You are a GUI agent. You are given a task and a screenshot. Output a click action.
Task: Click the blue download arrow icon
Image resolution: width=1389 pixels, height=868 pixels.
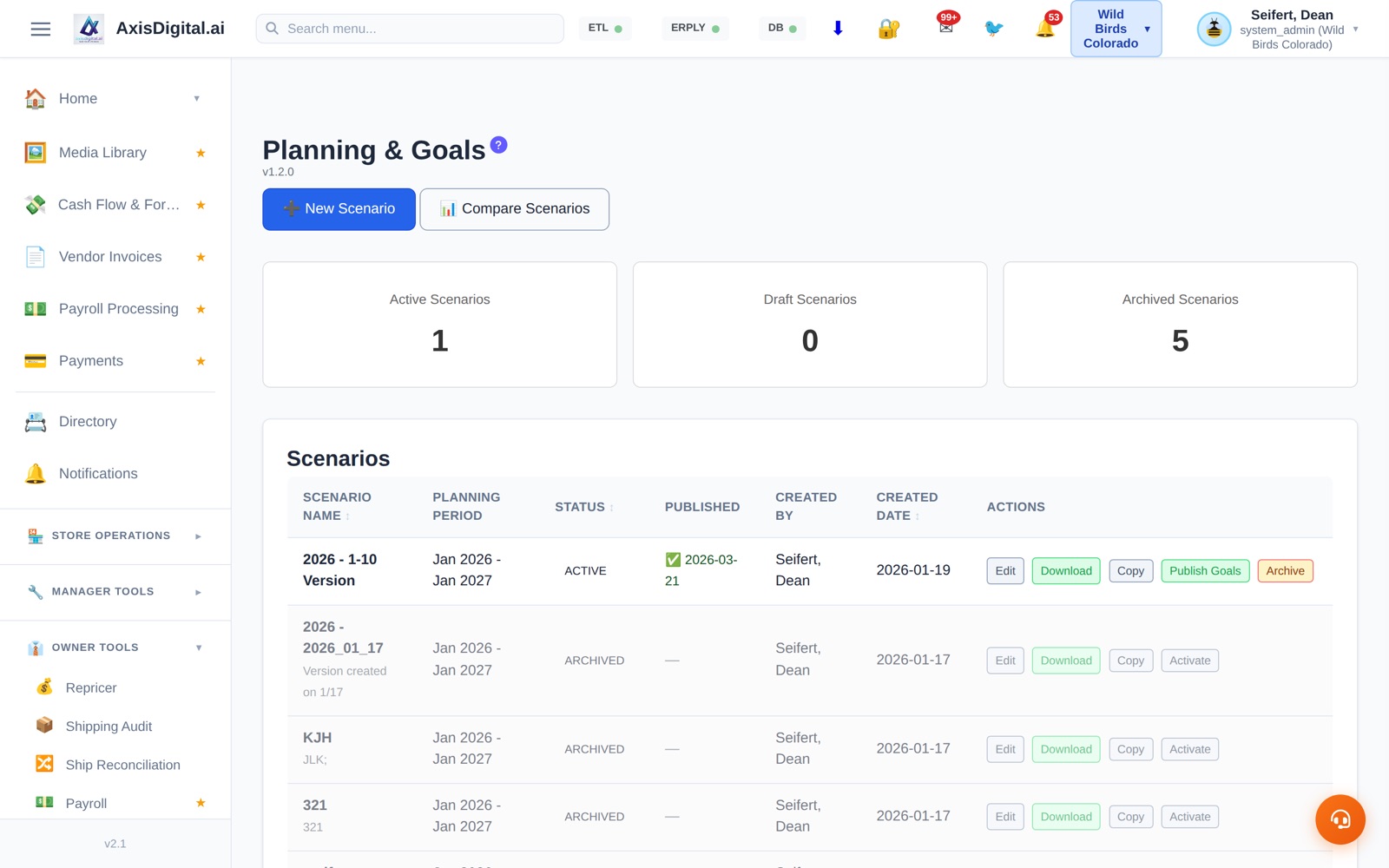[x=838, y=29]
